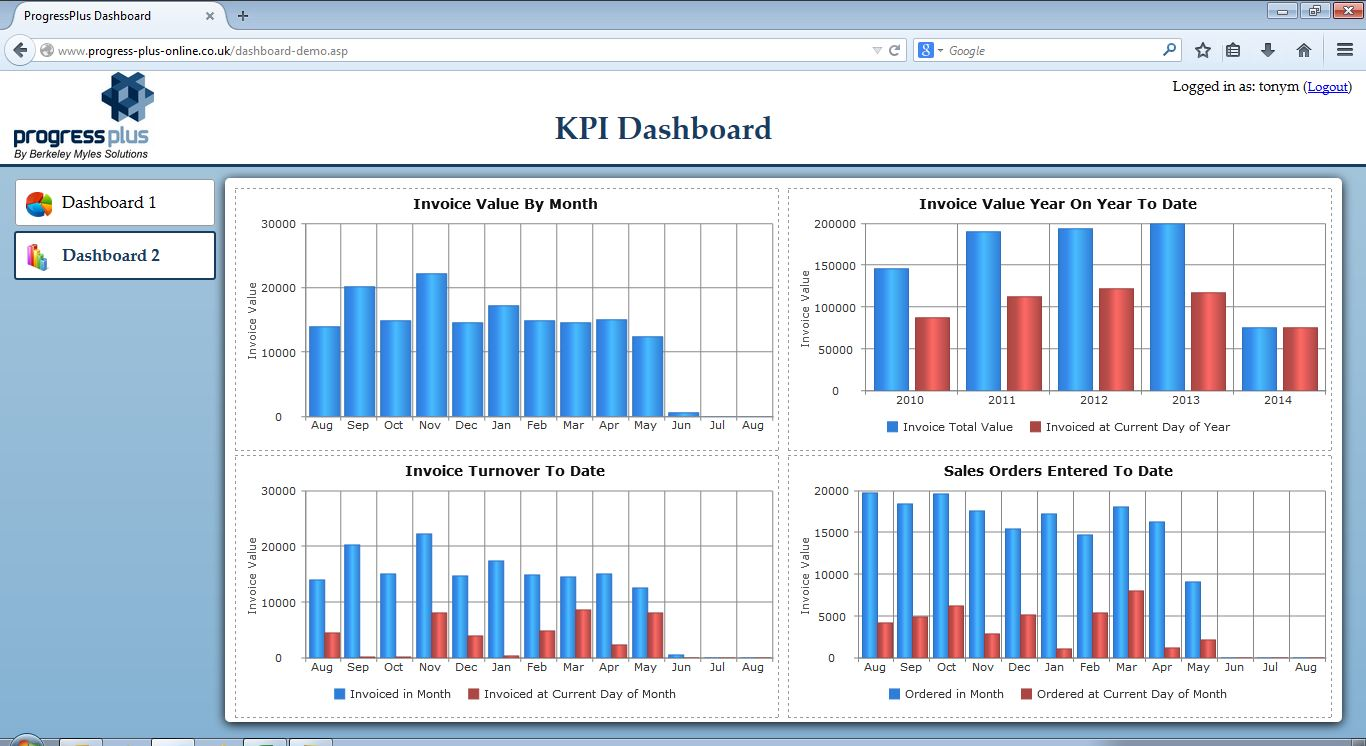
Task: Reload the page with the refresh icon
Action: [895, 50]
